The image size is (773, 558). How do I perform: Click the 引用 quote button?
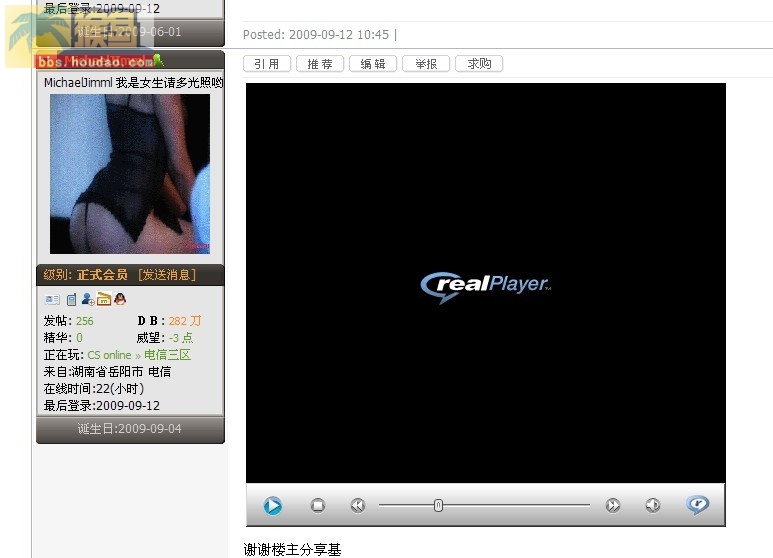point(267,64)
